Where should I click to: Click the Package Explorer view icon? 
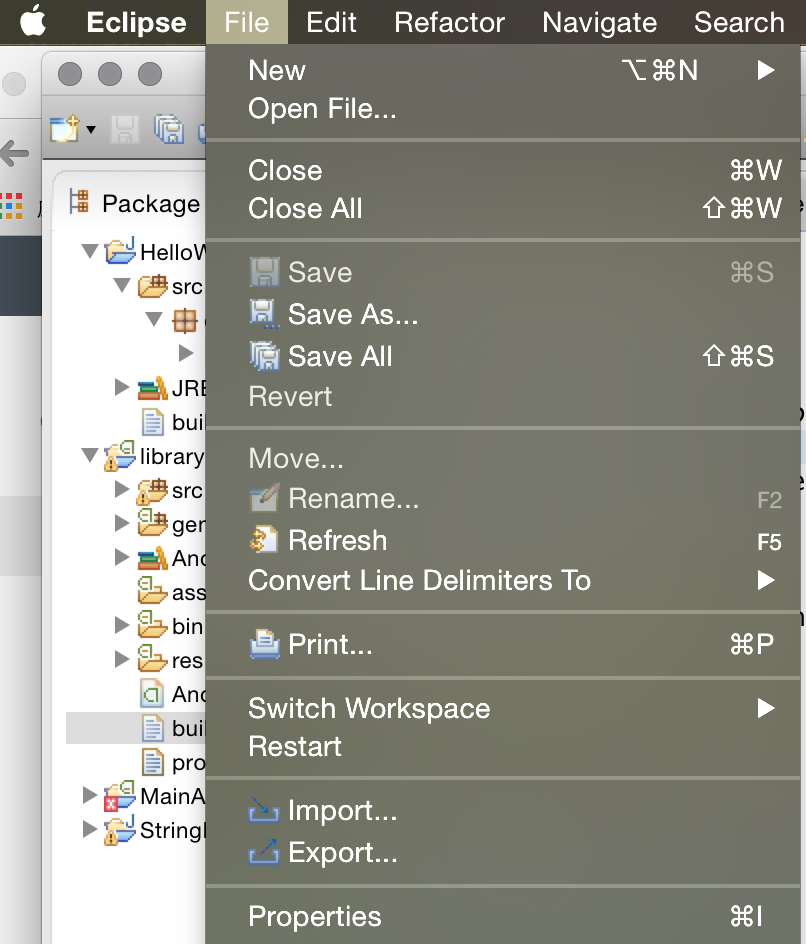(x=79, y=202)
